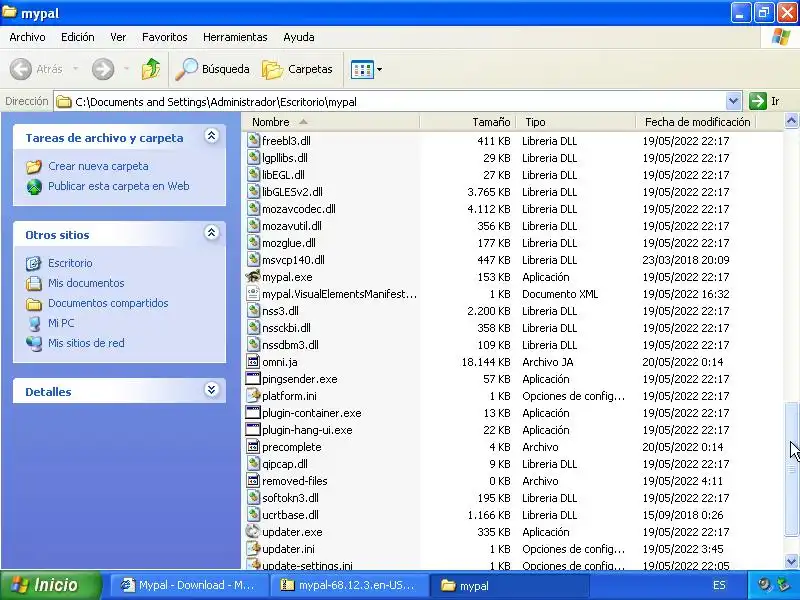The image size is (800, 600).
Task: Click the Back (Atrás) arrow icon
Action: pyautogui.click(x=21, y=69)
